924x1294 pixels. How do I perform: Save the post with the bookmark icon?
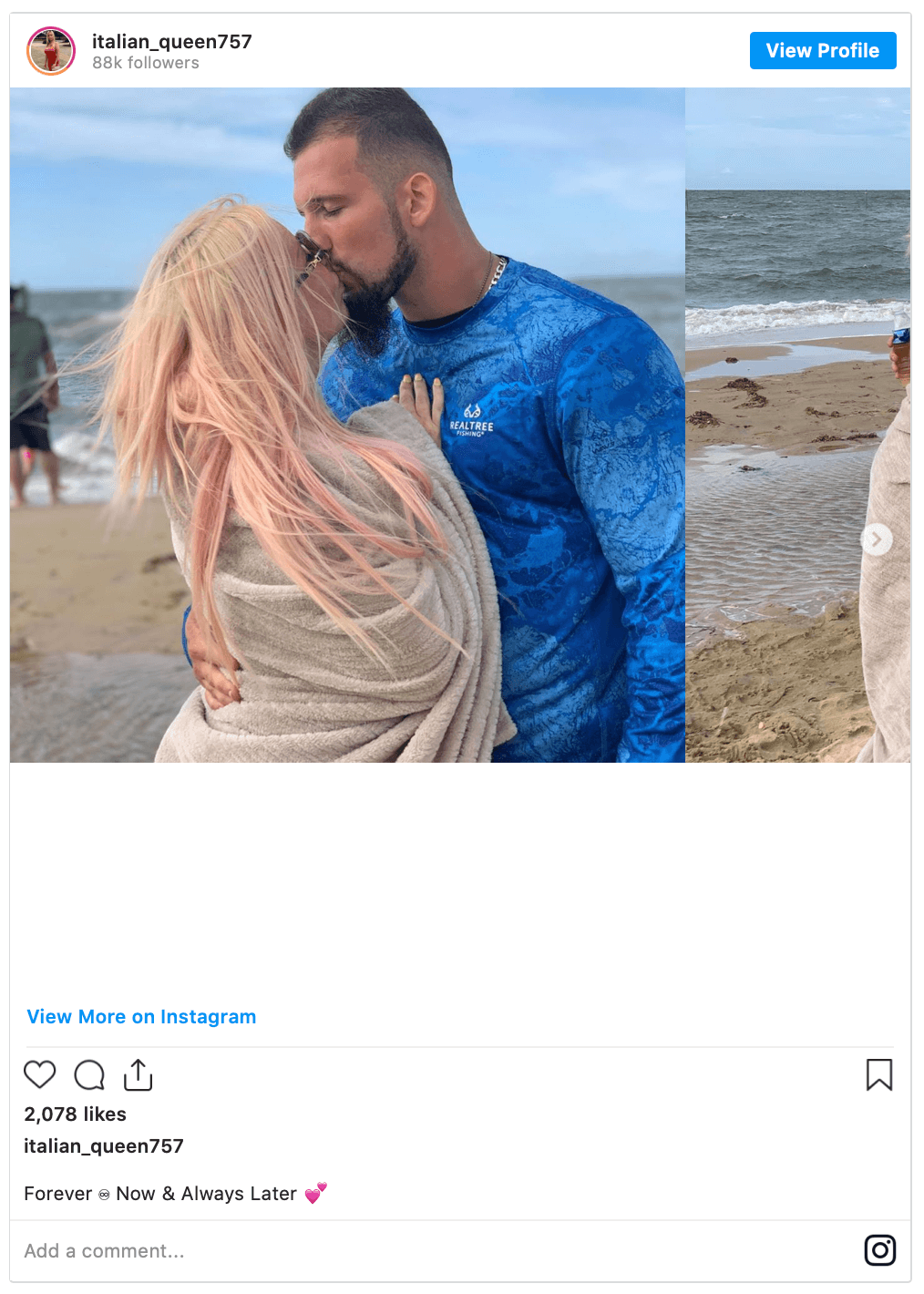coord(879,1074)
